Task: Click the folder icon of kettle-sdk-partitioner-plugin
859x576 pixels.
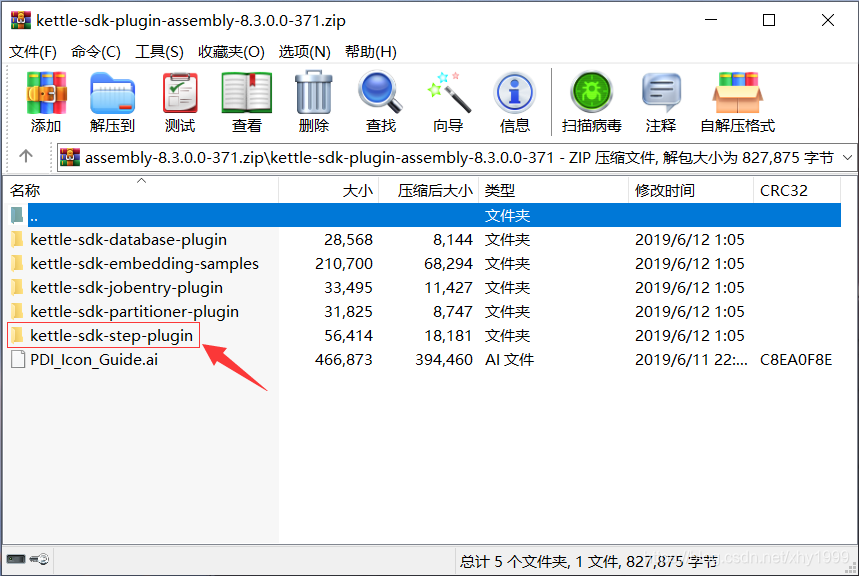Action: 18,311
